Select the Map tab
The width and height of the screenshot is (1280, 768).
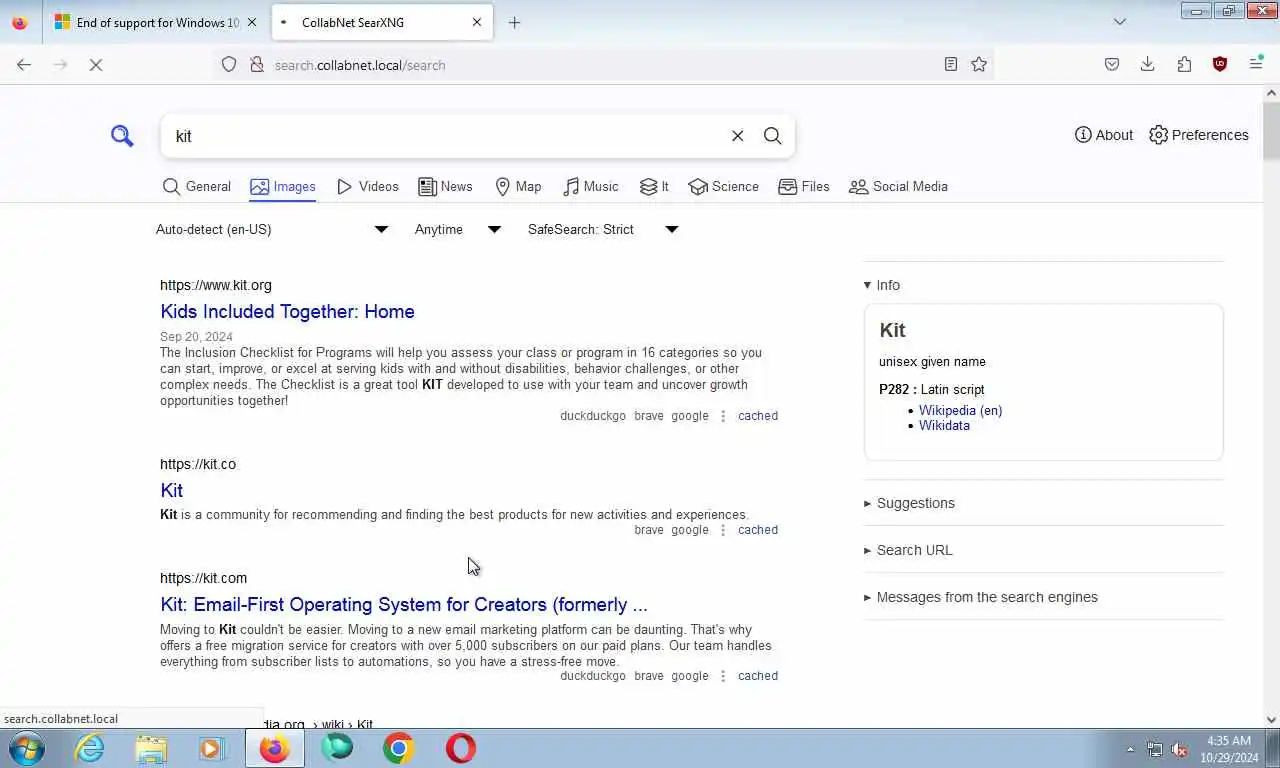(518, 187)
